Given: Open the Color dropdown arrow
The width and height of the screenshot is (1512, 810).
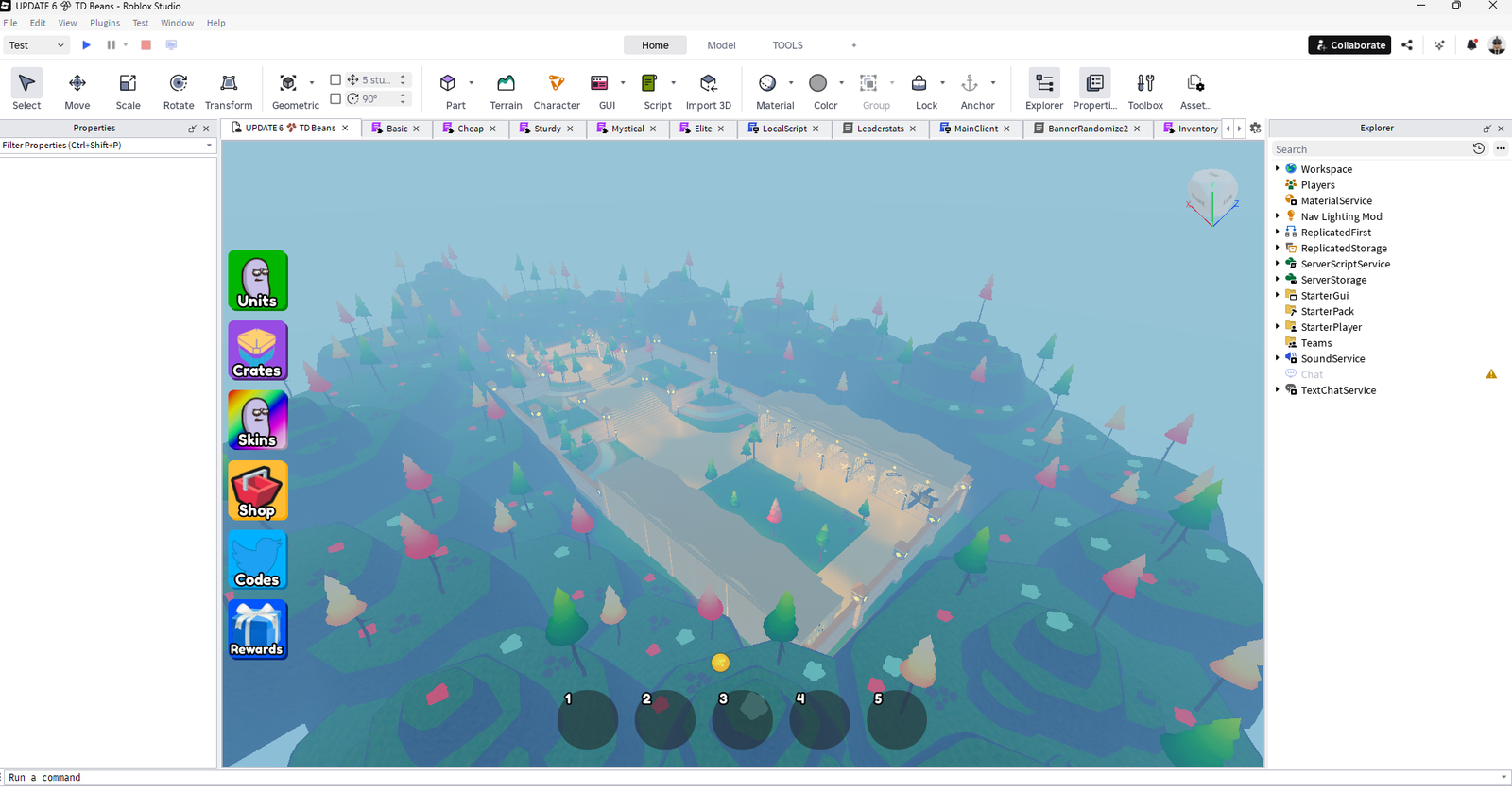Looking at the screenshot, I should point(841,83).
